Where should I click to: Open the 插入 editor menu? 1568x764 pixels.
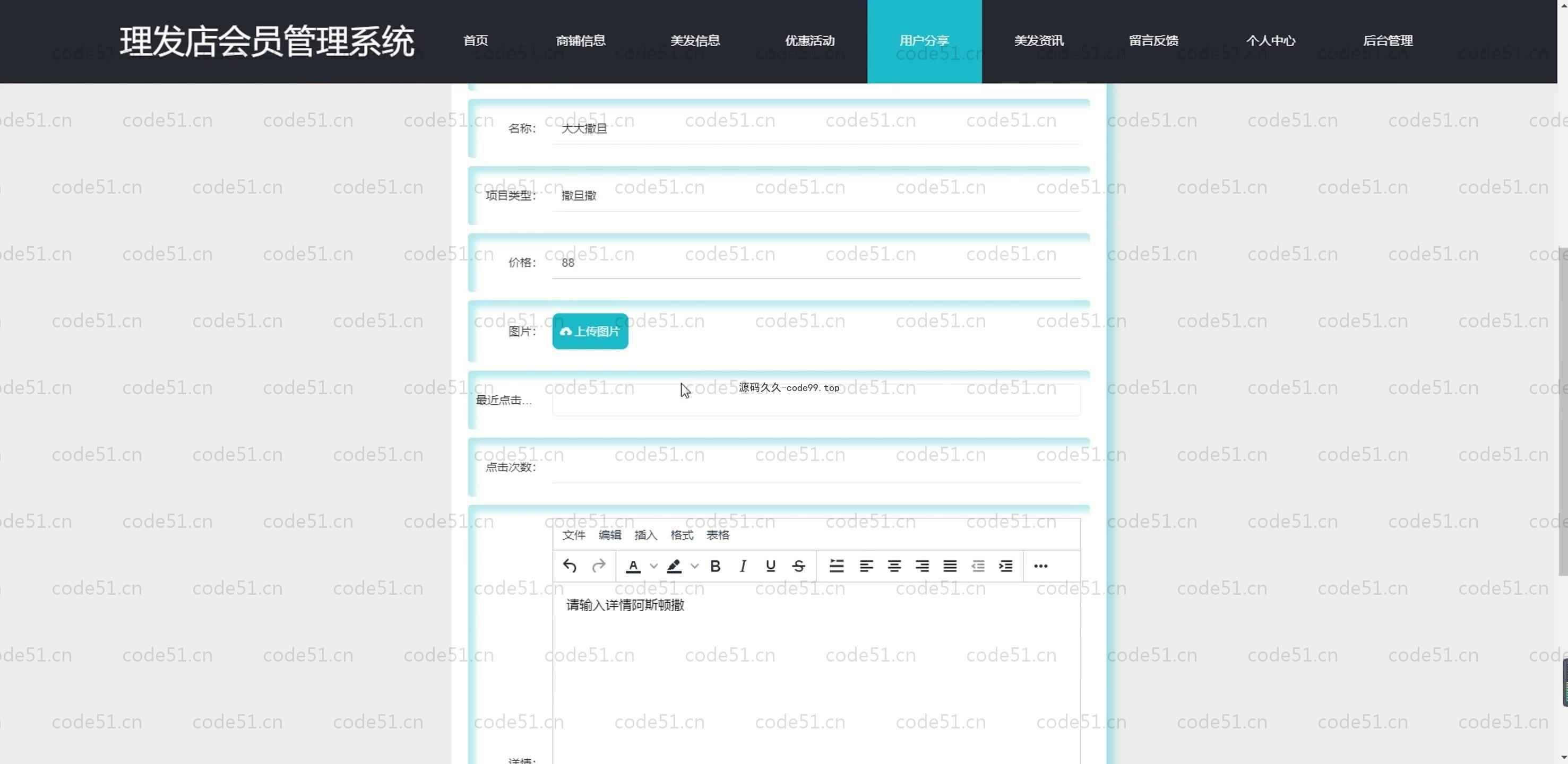click(x=646, y=535)
